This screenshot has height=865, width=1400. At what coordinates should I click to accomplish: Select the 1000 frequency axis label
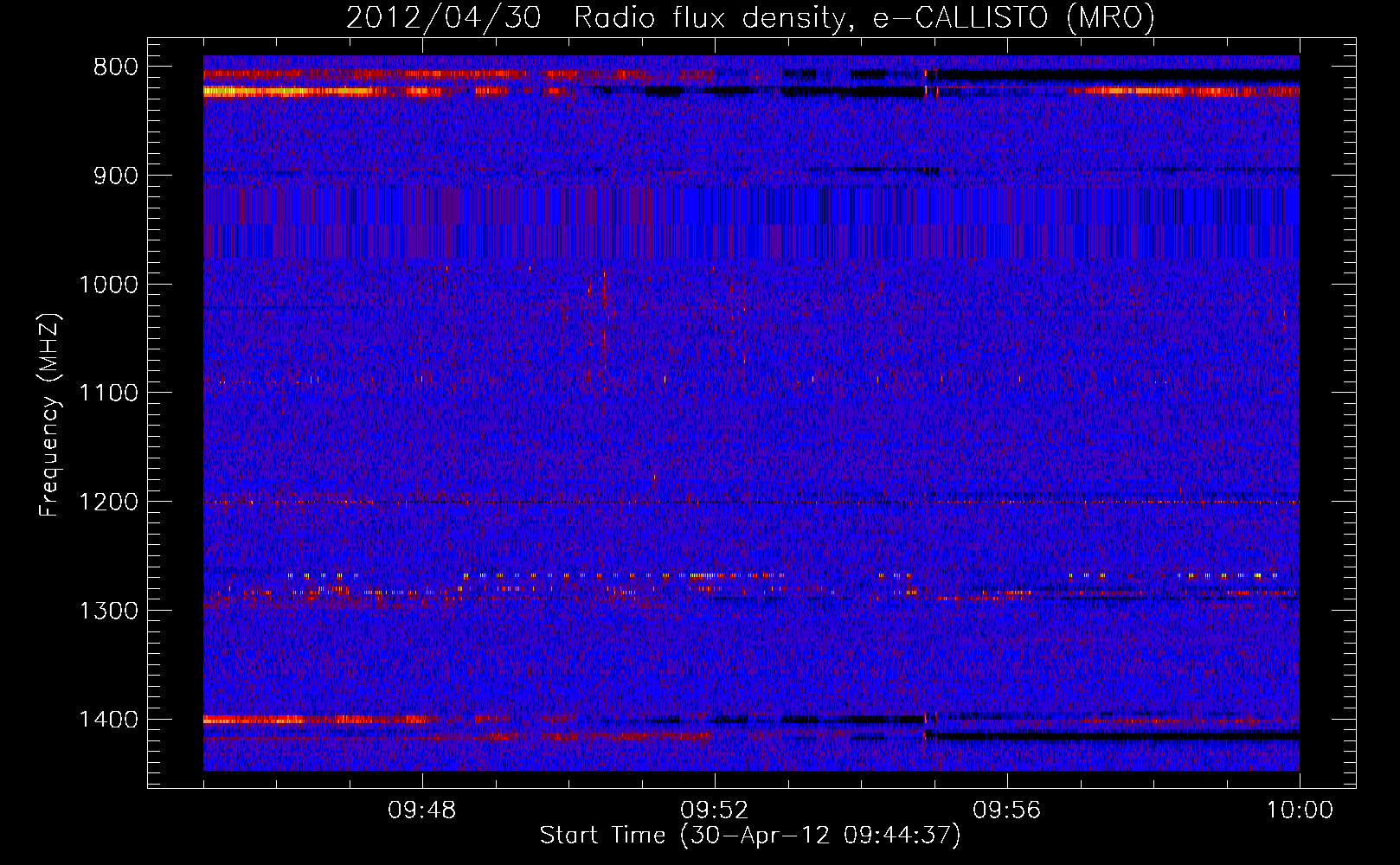[108, 285]
